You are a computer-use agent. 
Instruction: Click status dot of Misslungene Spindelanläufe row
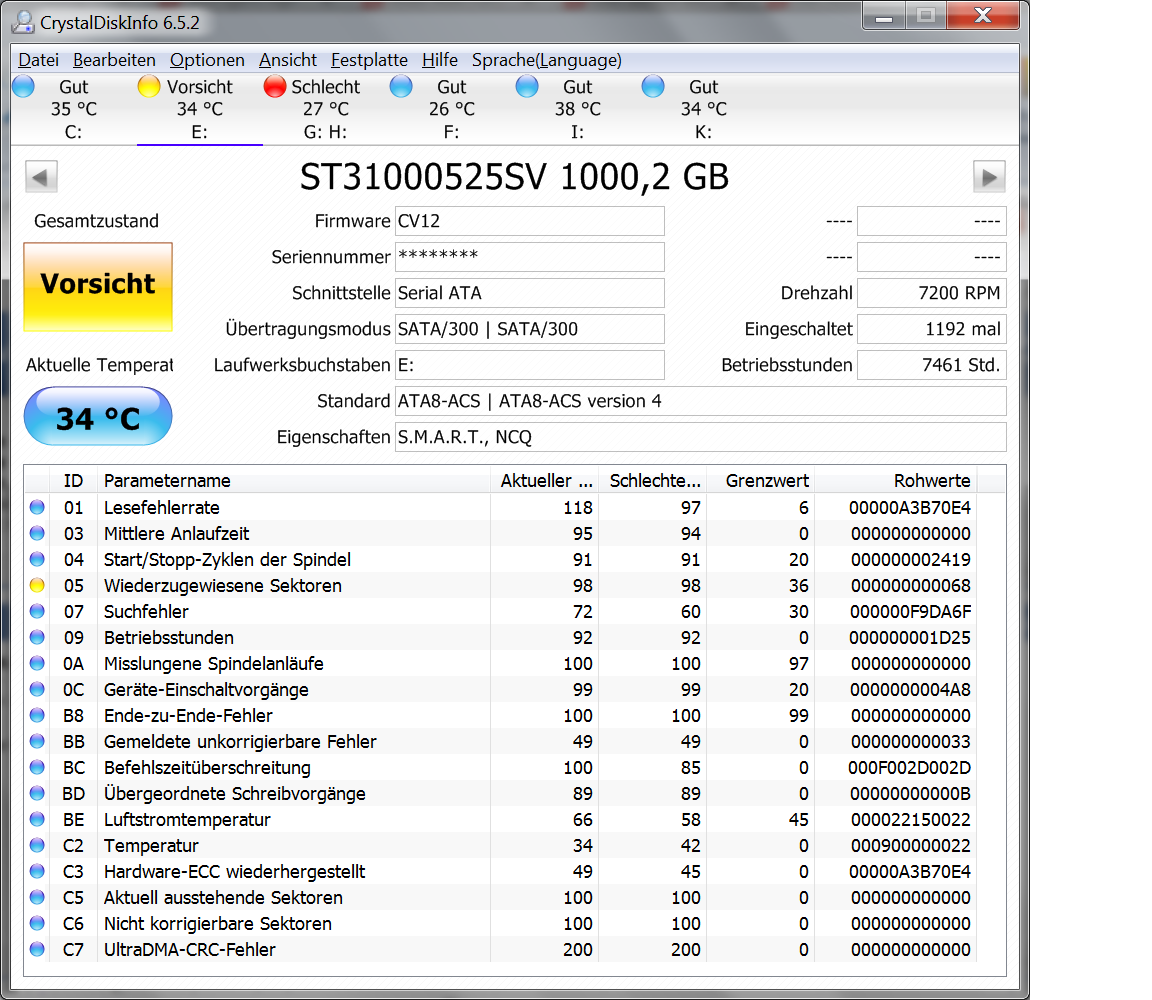37,663
